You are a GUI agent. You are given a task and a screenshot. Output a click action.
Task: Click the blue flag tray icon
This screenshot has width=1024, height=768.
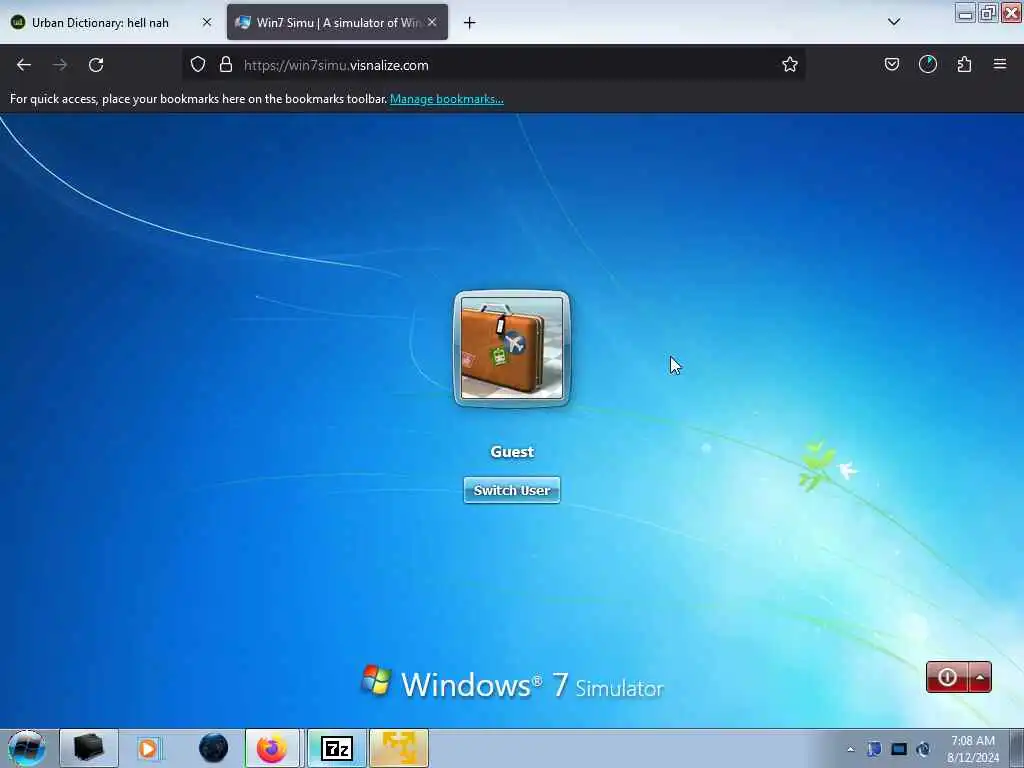point(874,749)
